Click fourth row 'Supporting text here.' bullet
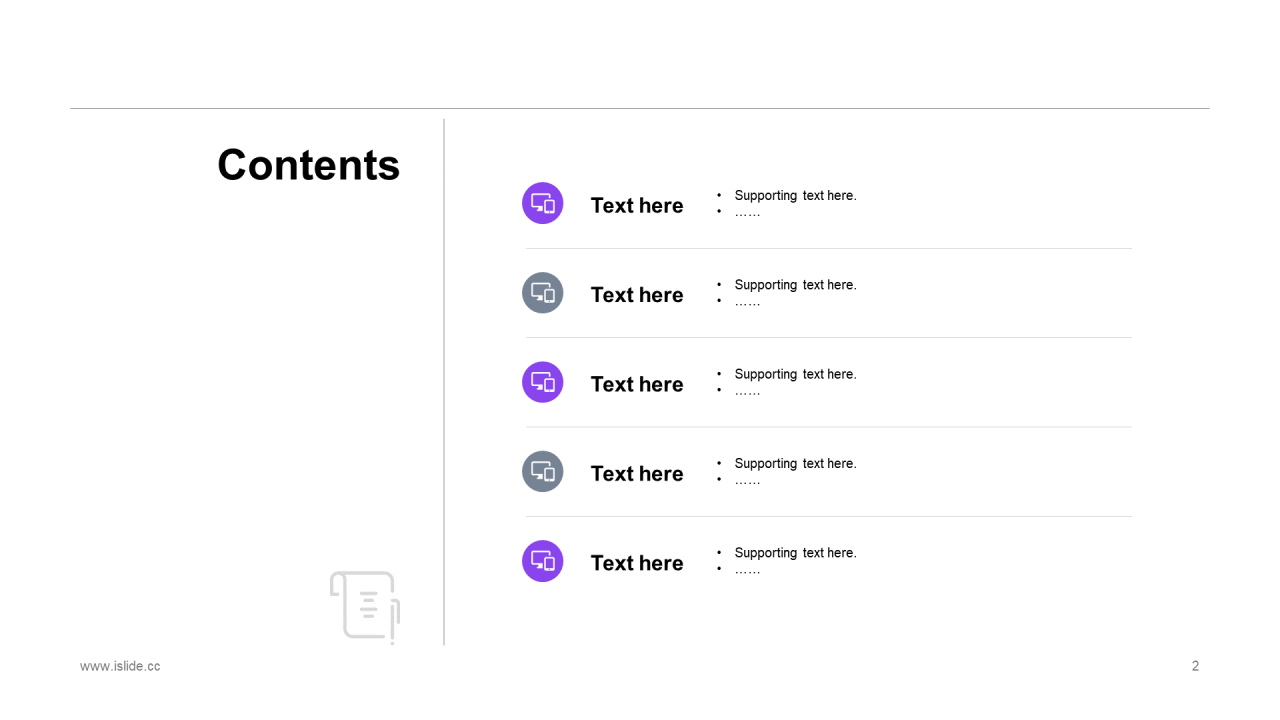This screenshot has width=1280, height=720. point(795,464)
